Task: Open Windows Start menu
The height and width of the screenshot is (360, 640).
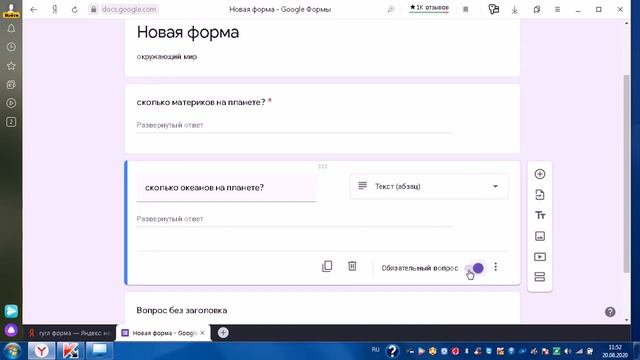Action: (x=12, y=351)
